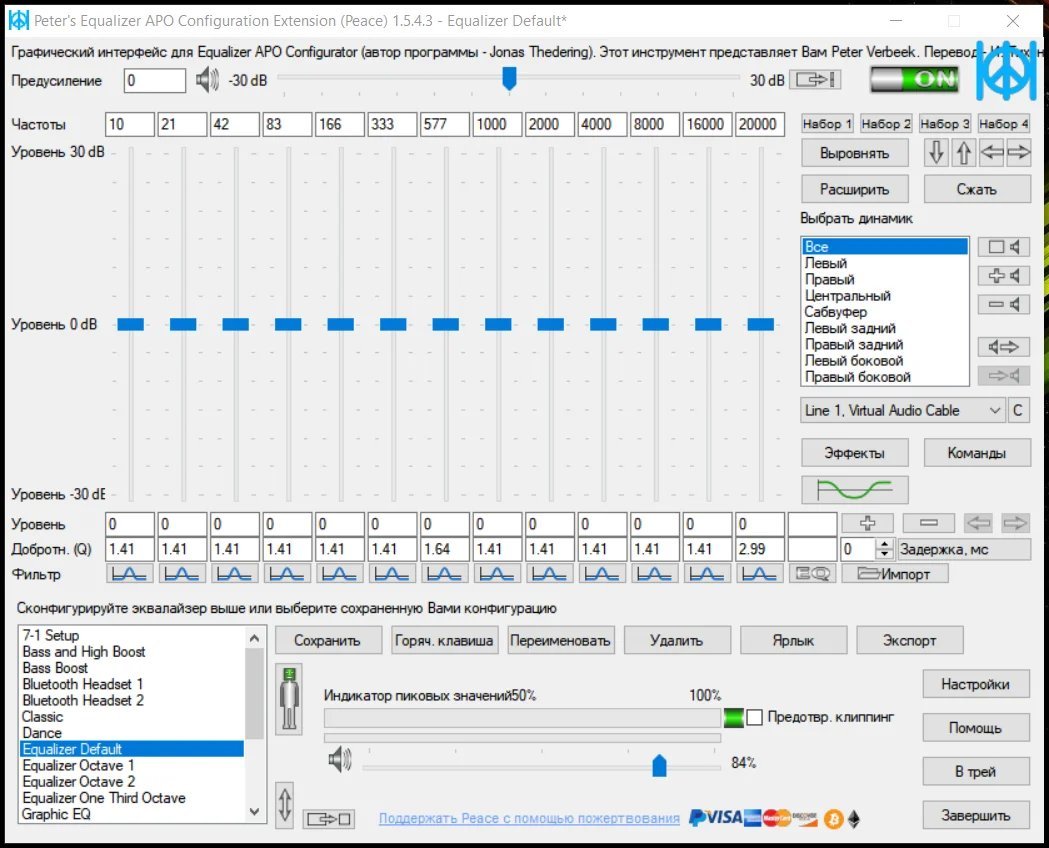
Task: Click the Настройки button
Action: (975, 684)
